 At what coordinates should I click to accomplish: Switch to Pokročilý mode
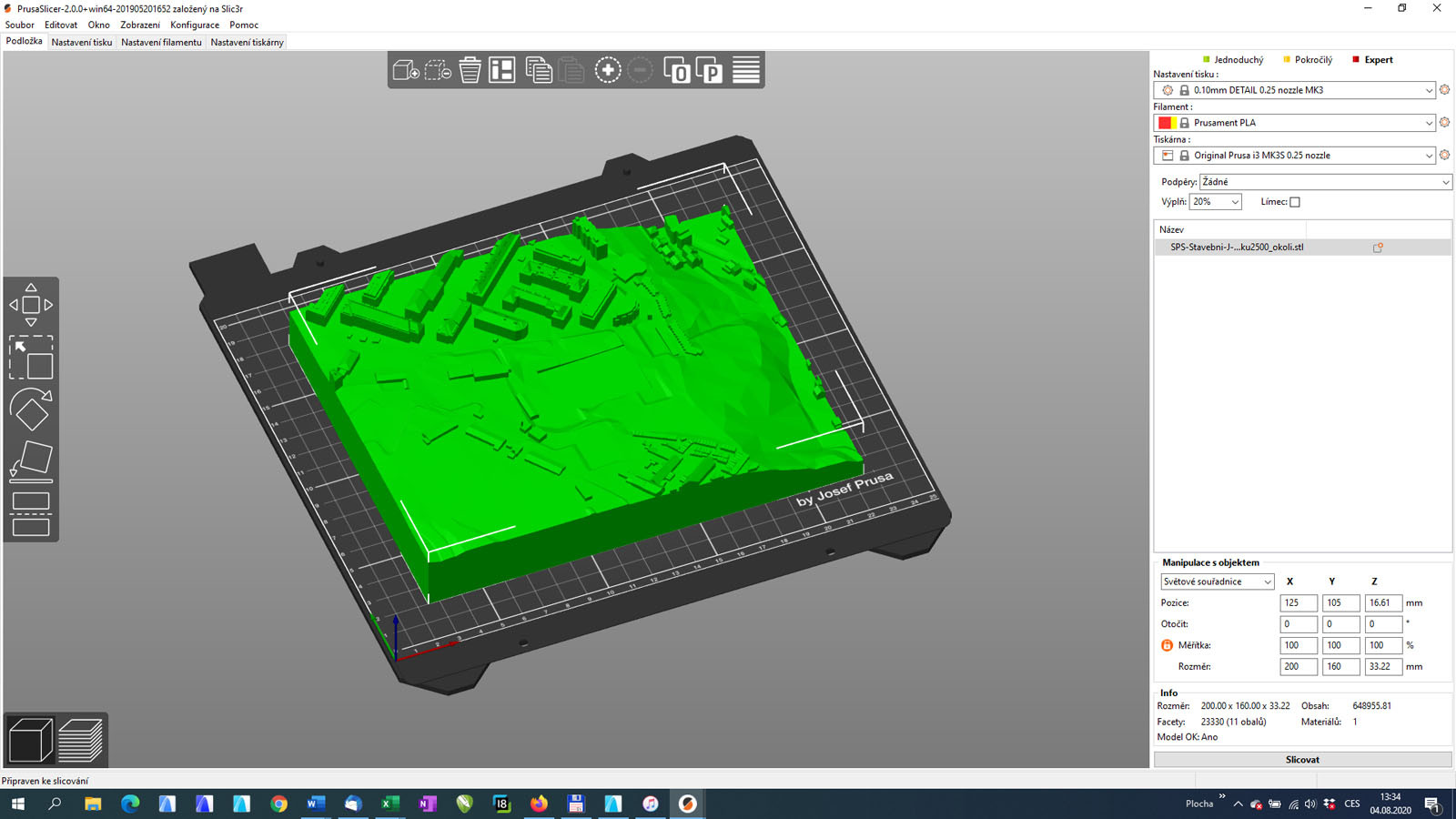1312,60
